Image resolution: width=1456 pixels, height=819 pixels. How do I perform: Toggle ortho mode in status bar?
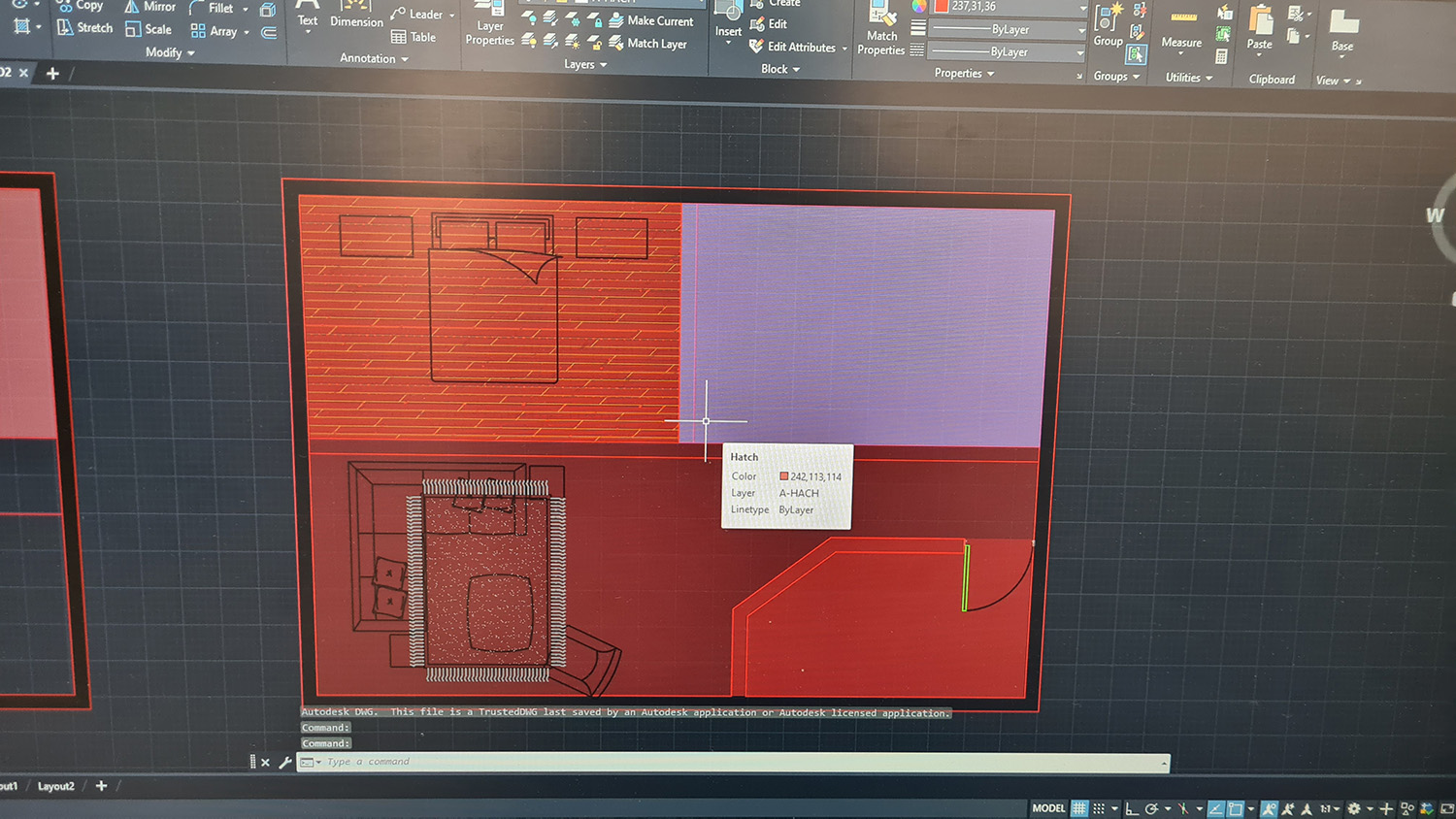1132,808
